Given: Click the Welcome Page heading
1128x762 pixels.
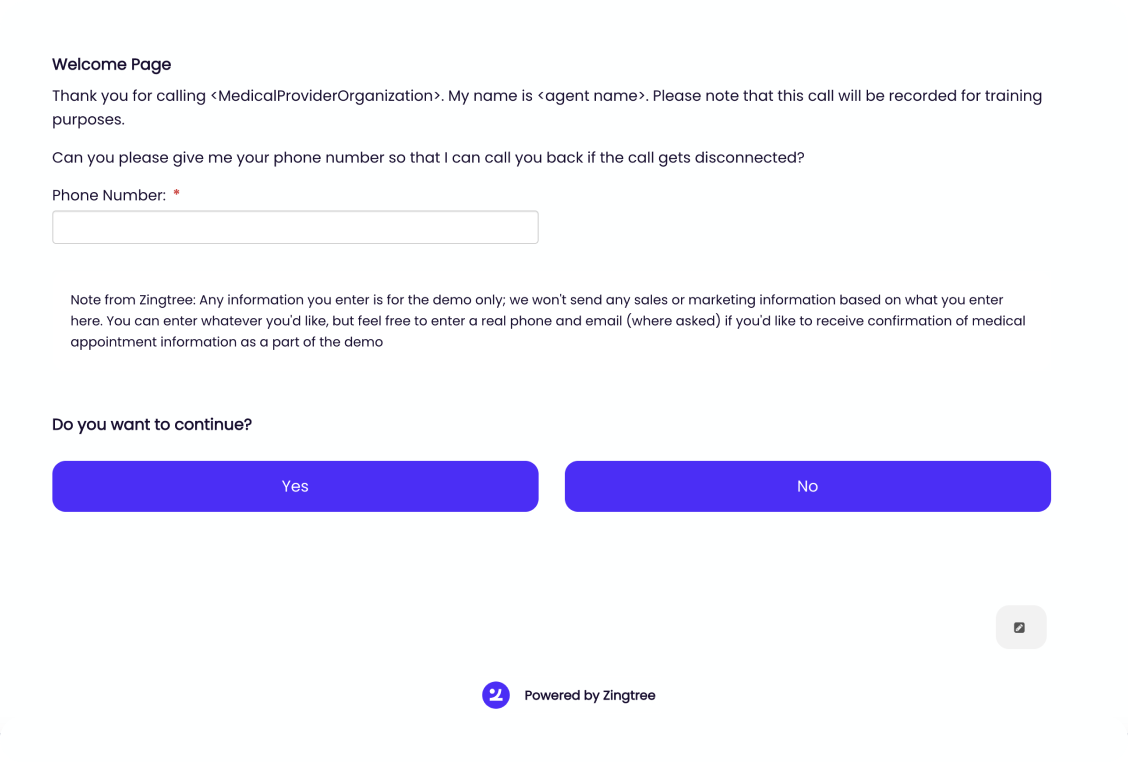Looking at the screenshot, I should (x=111, y=64).
